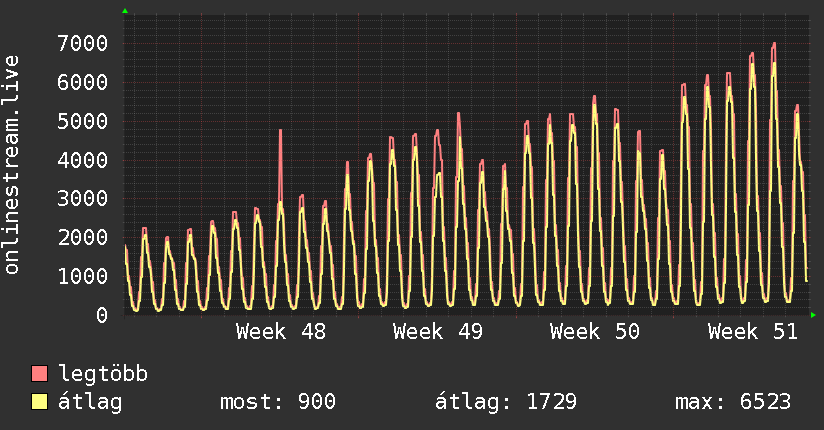The height and width of the screenshot is (430, 824).
Task: Click the 'Week 51' x-axis label
Action: [753, 332]
